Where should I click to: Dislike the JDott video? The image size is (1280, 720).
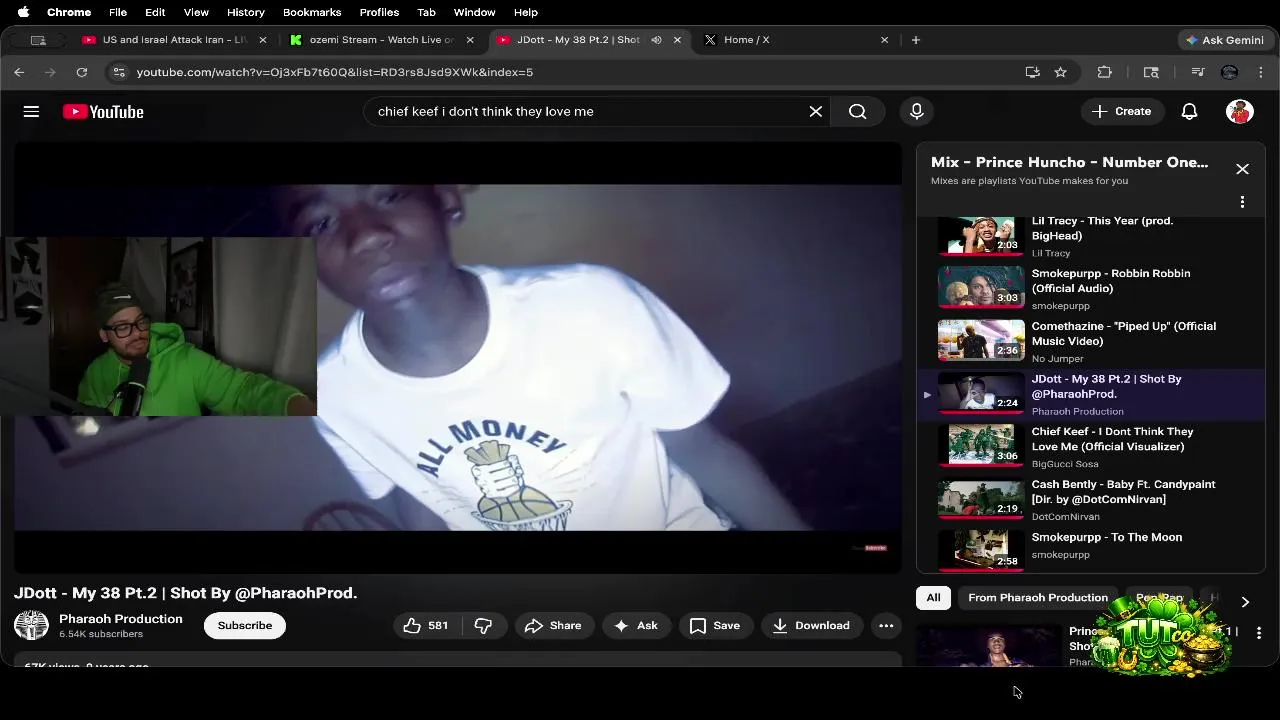click(x=484, y=625)
